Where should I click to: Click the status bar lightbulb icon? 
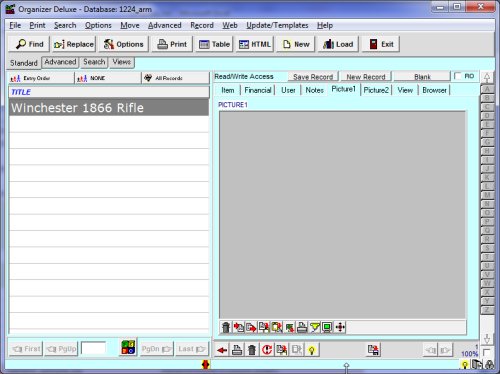[x=464, y=365]
